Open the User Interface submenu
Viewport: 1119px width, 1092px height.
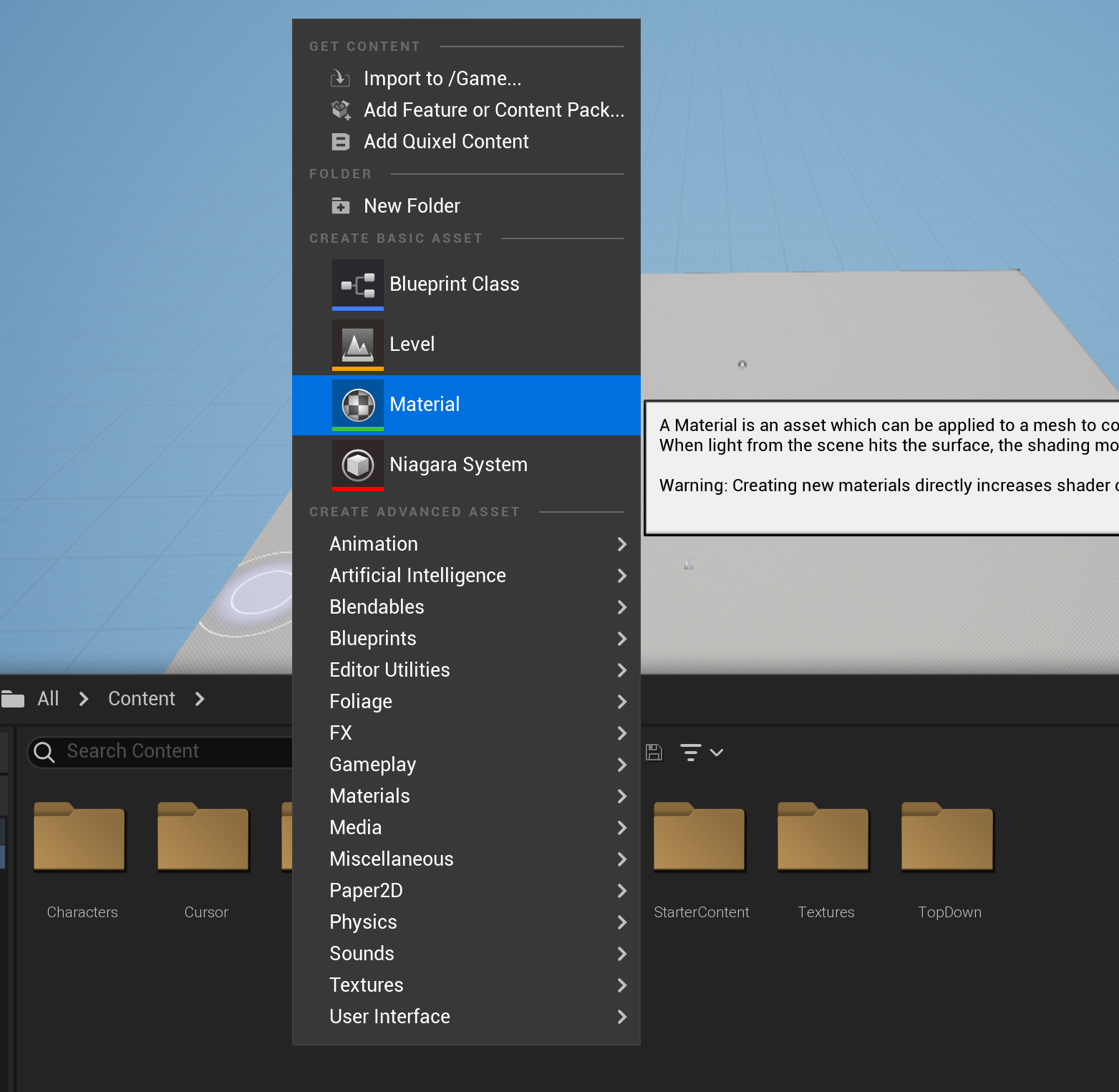coord(466,1017)
